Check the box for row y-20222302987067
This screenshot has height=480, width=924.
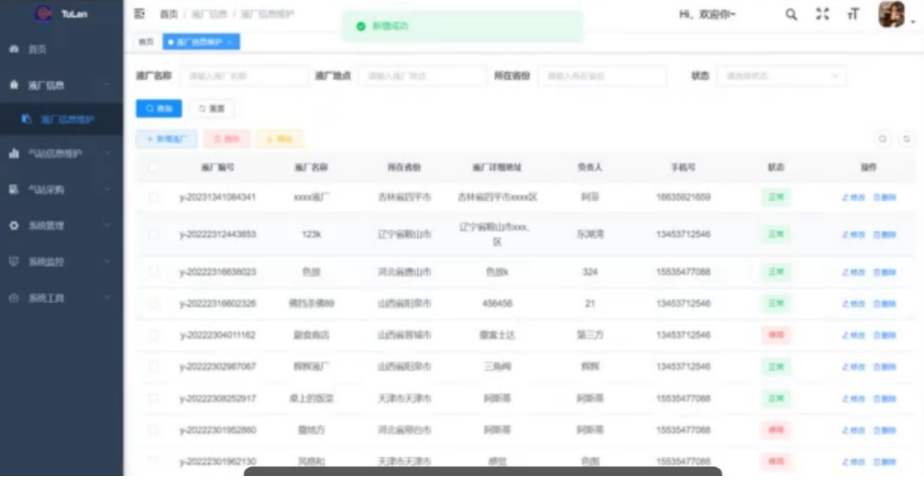pyautogui.click(x=153, y=367)
